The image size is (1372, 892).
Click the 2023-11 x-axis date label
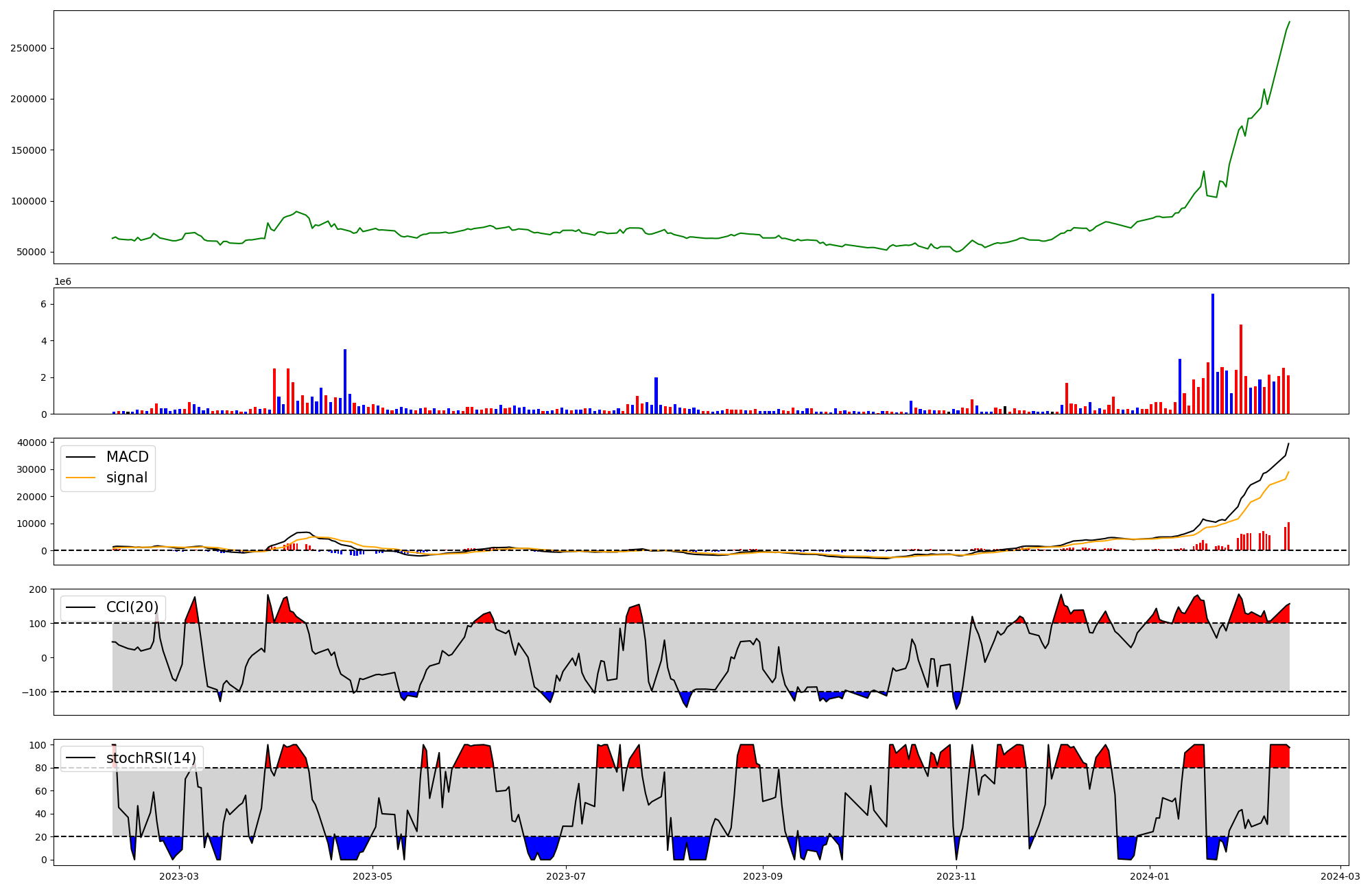(956, 876)
